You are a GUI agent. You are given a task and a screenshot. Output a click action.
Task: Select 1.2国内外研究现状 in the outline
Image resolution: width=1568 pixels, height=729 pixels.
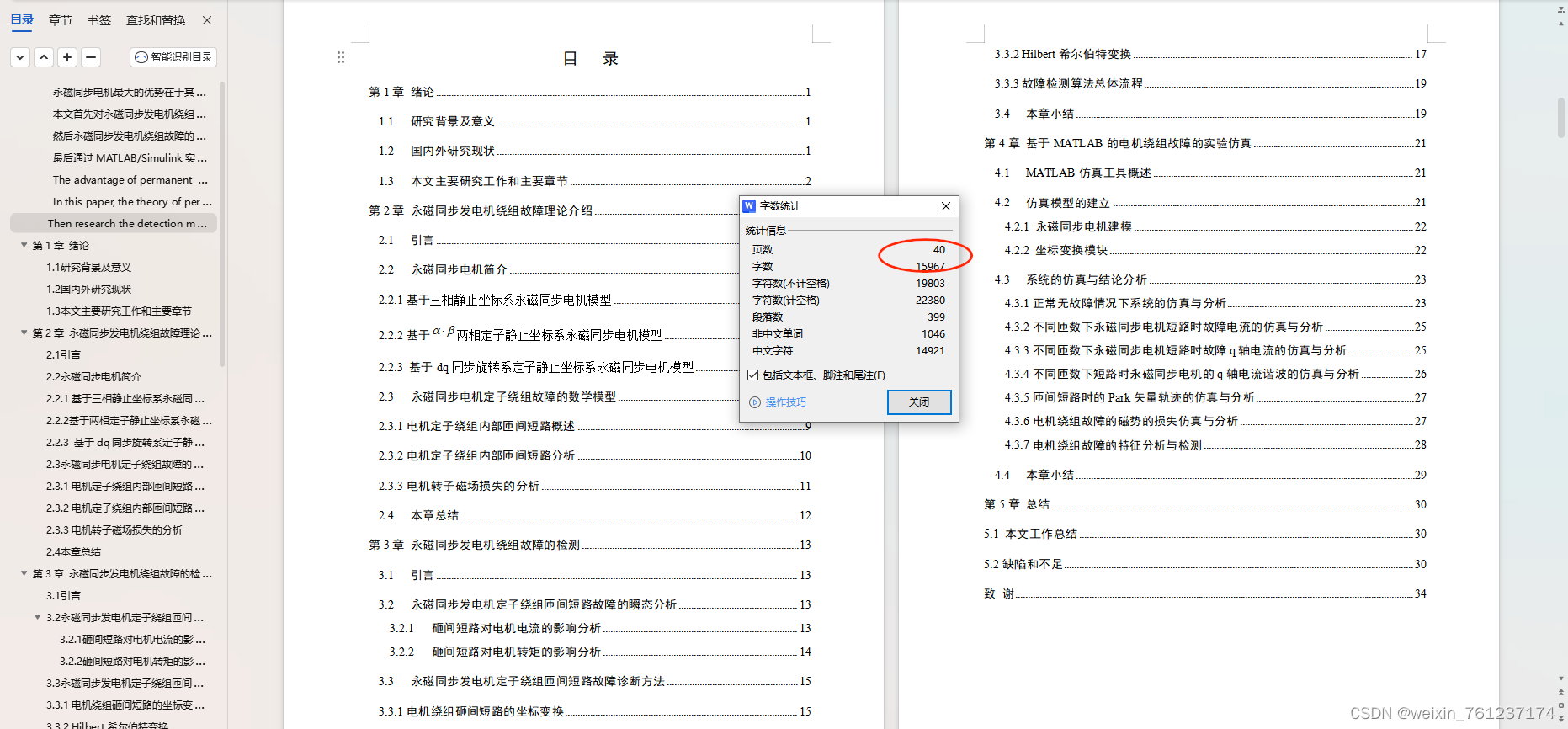point(88,289)
